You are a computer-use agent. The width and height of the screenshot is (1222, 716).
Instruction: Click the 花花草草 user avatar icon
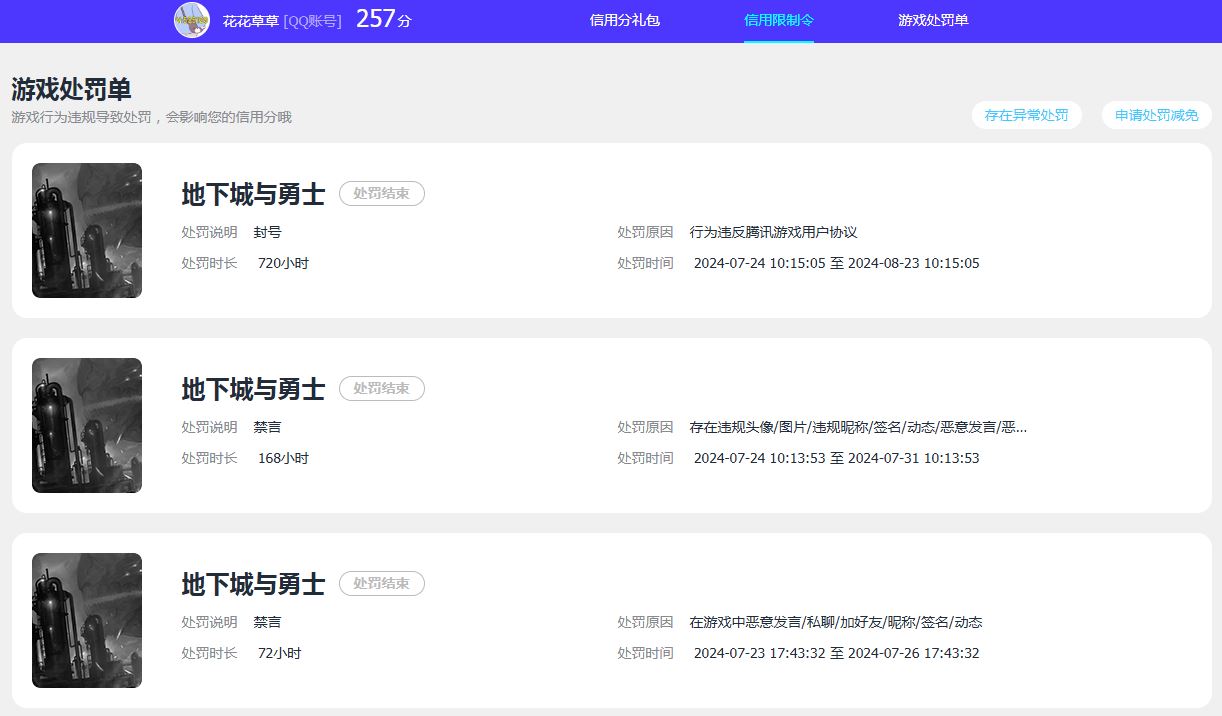coord(194,20)
